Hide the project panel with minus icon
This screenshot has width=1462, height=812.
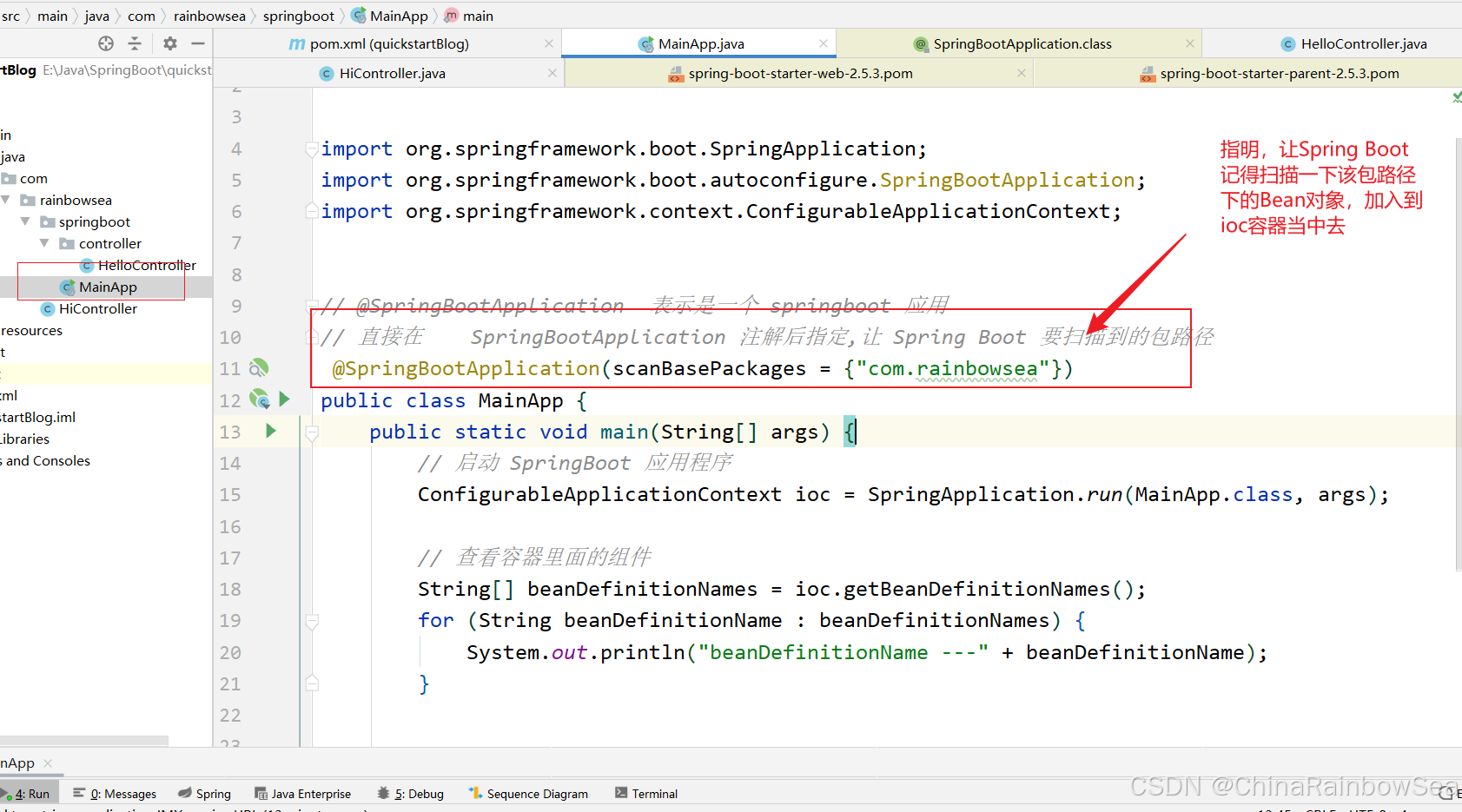198,43
